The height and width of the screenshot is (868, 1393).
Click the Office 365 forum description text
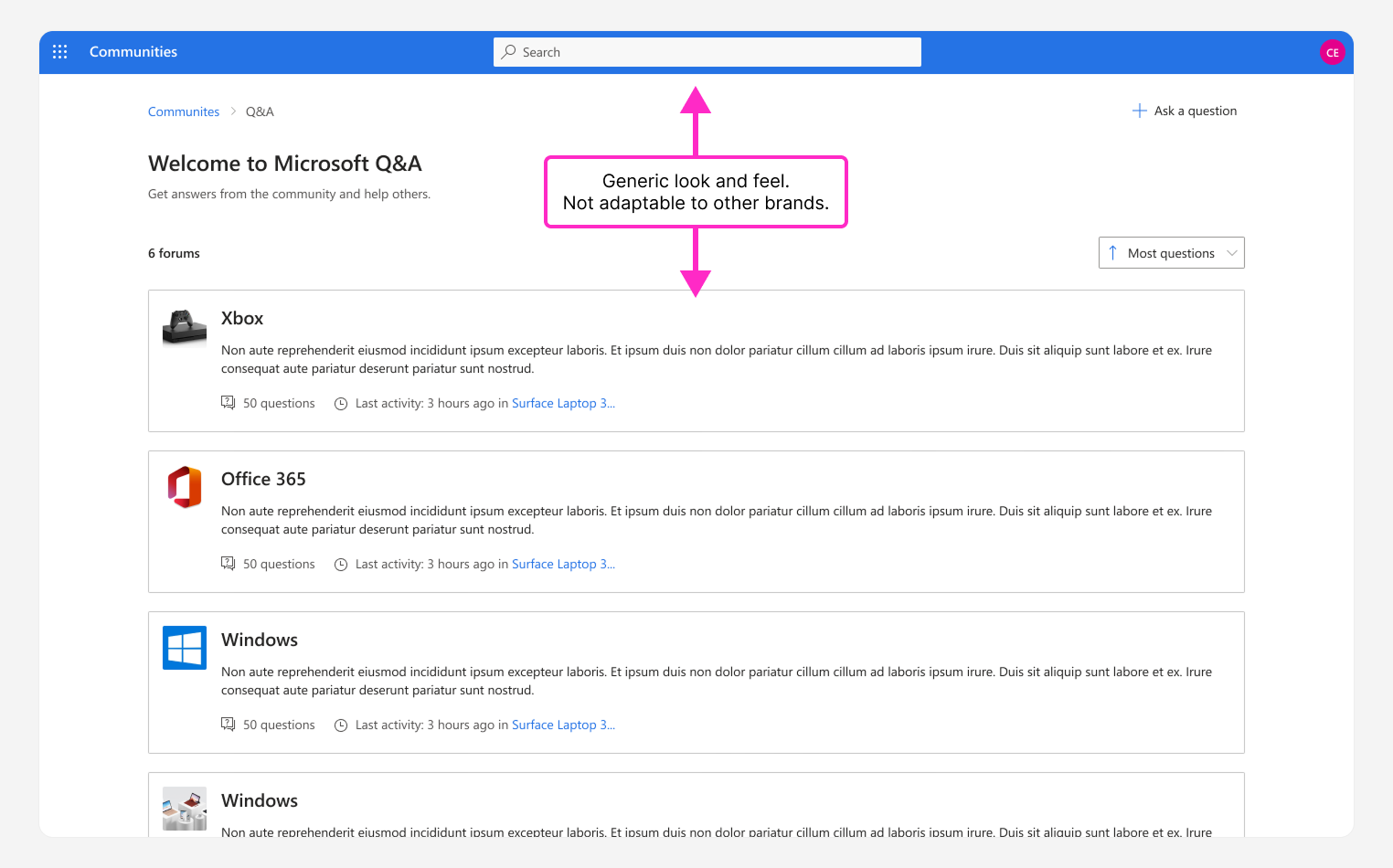click(717, 520)
